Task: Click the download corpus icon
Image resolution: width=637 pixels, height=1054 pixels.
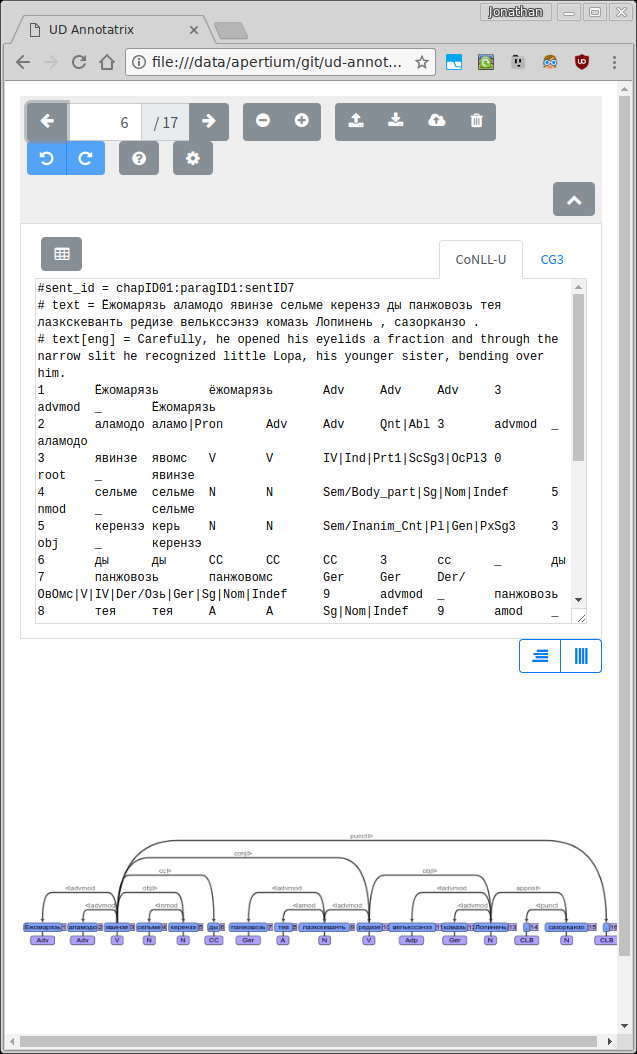Action: point(396,122)
